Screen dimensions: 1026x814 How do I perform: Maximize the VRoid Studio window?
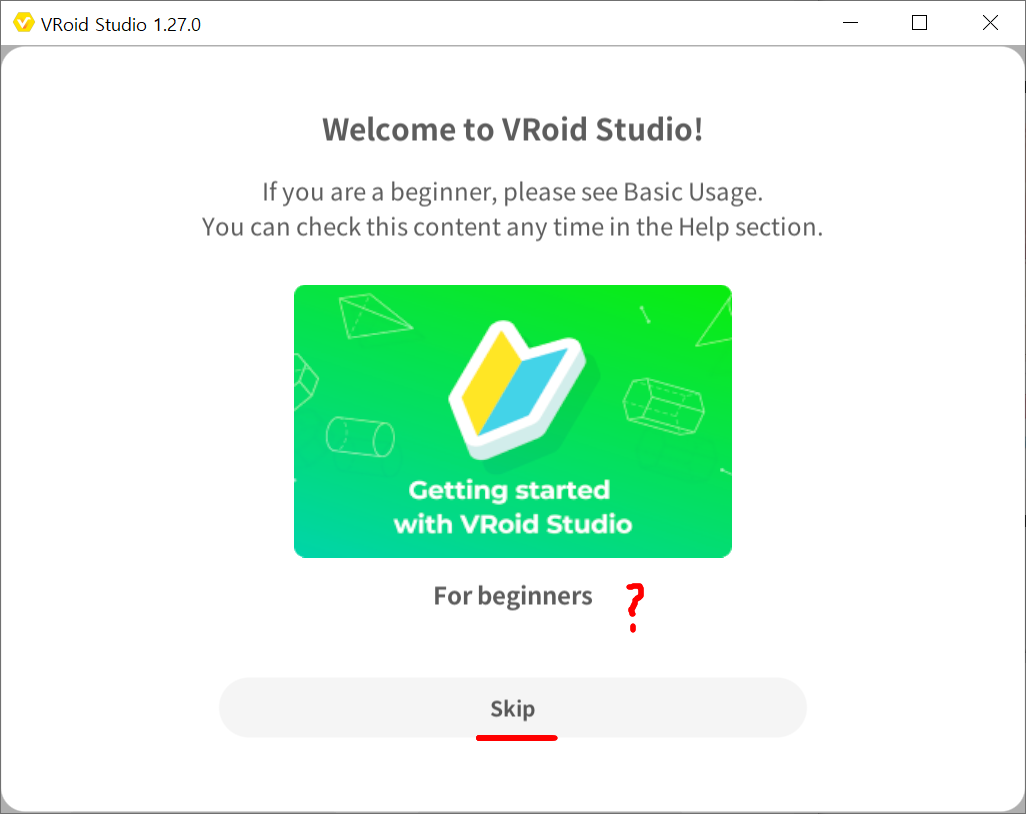coord(919,23)
